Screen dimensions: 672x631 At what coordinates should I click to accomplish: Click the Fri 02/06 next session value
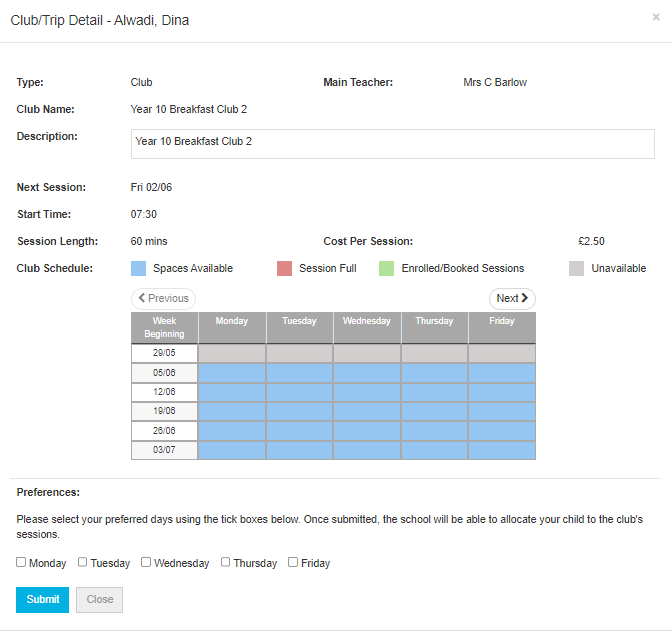(x=151, y=187)
